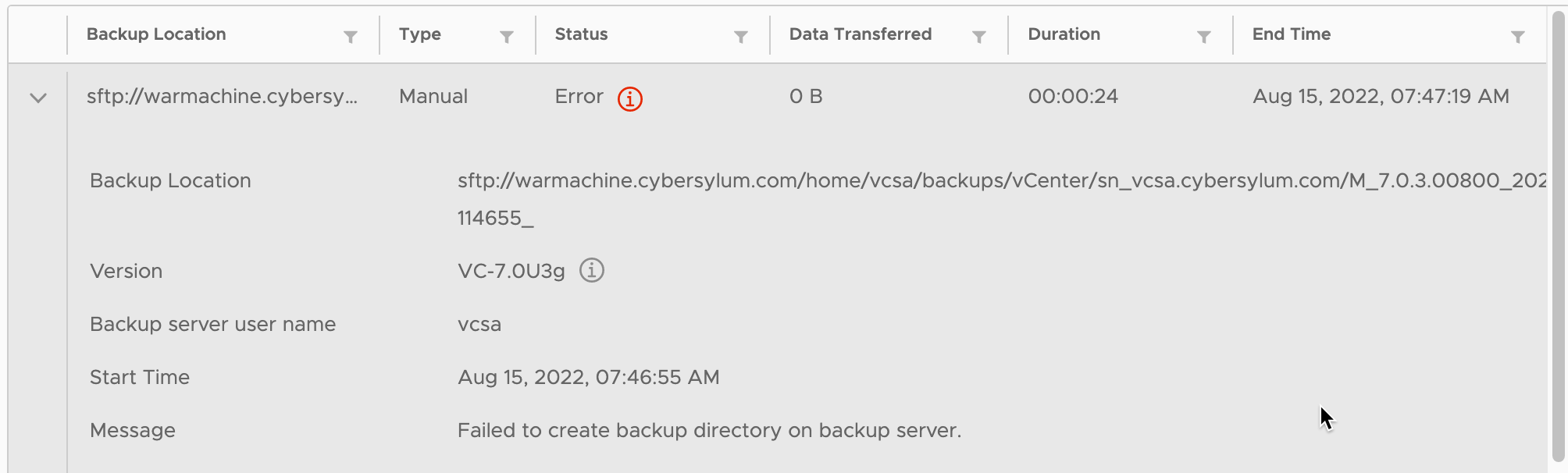Sort by the Type column header
The height and width of the screenshot is (473, 1568).
tap(420, 34)
